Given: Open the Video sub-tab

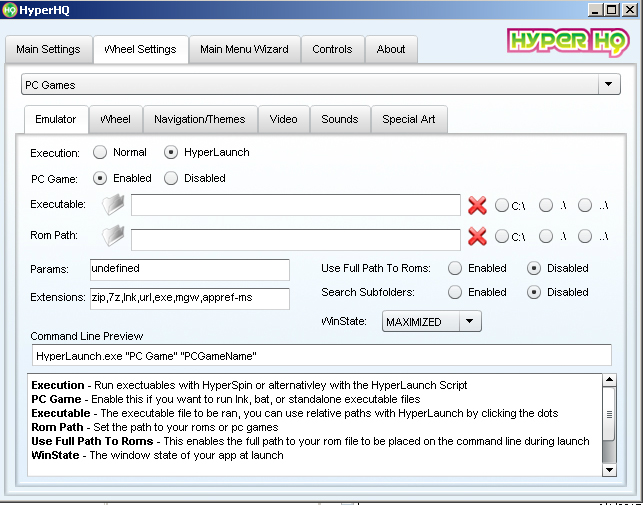Looking at the screenshot, I should (x=283, y=119).
